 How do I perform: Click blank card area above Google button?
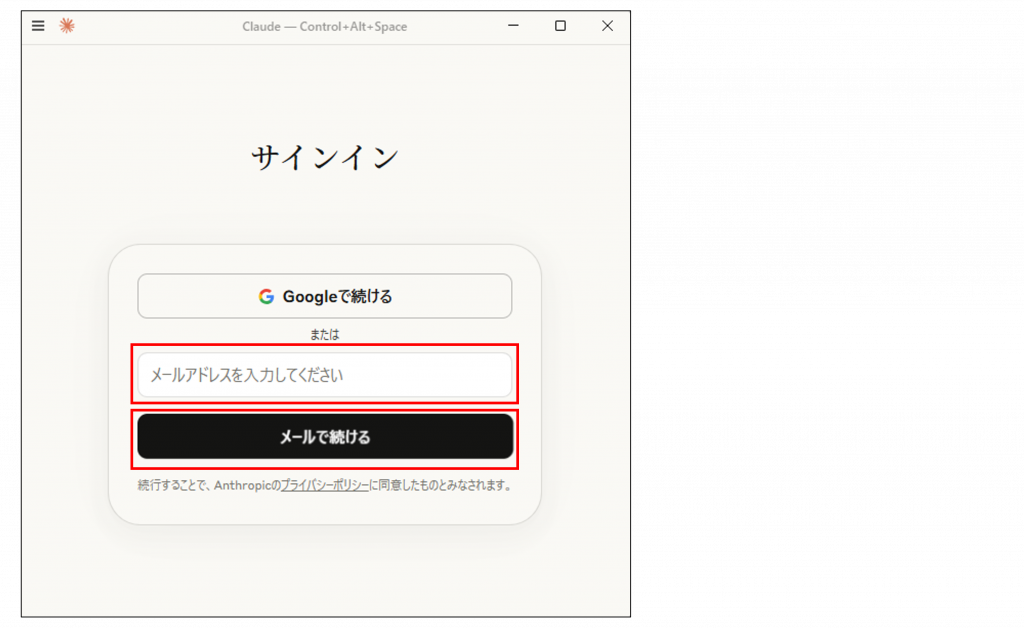click(324, 259)
